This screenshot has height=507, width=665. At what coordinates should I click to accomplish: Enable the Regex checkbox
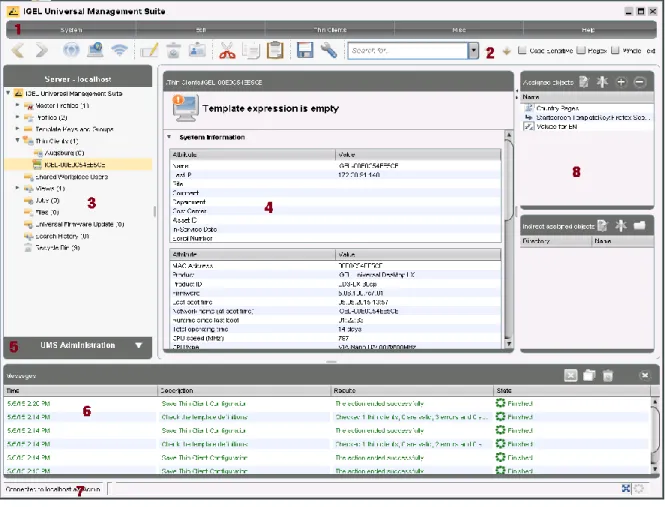pos(581,50)
